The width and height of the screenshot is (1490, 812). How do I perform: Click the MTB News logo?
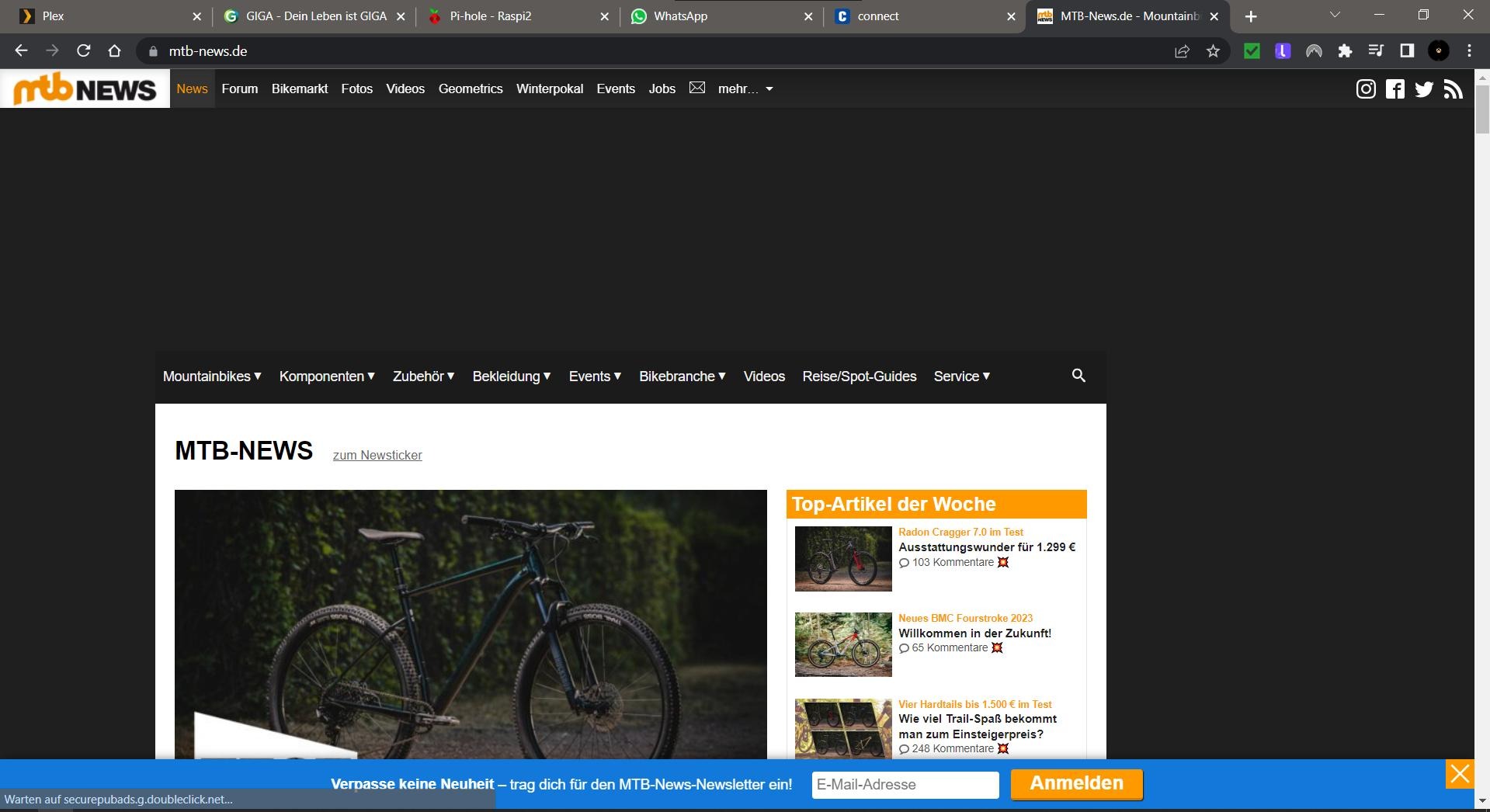tap(85, 89)
